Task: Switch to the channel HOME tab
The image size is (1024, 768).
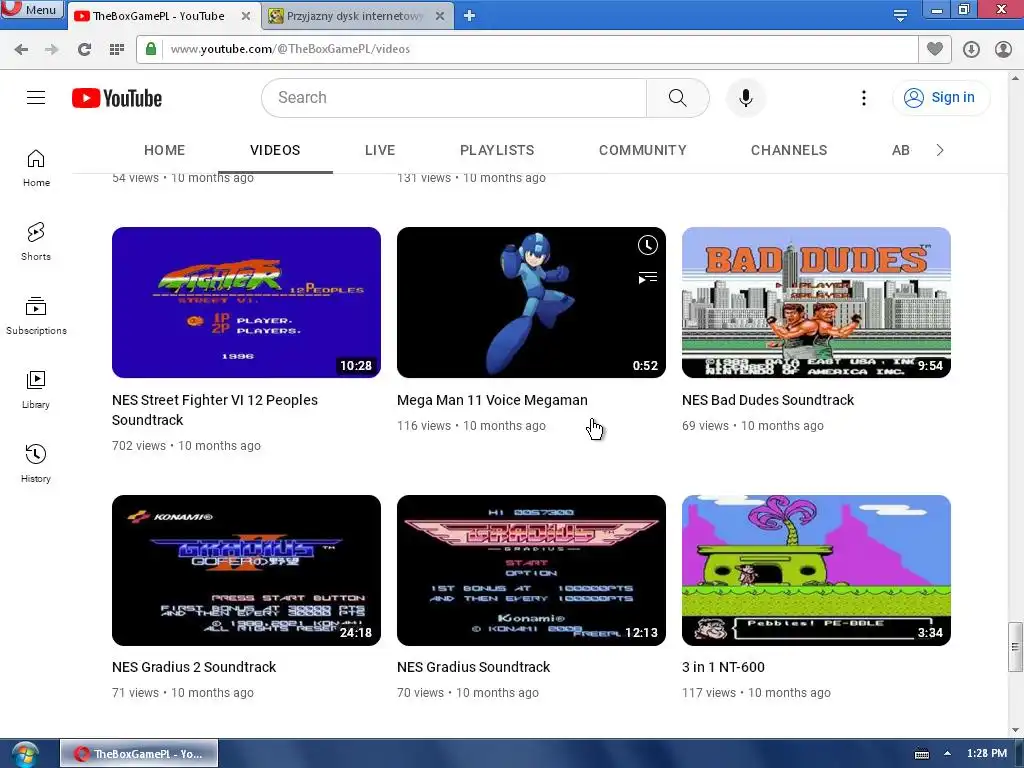Action: coord(165,150)
